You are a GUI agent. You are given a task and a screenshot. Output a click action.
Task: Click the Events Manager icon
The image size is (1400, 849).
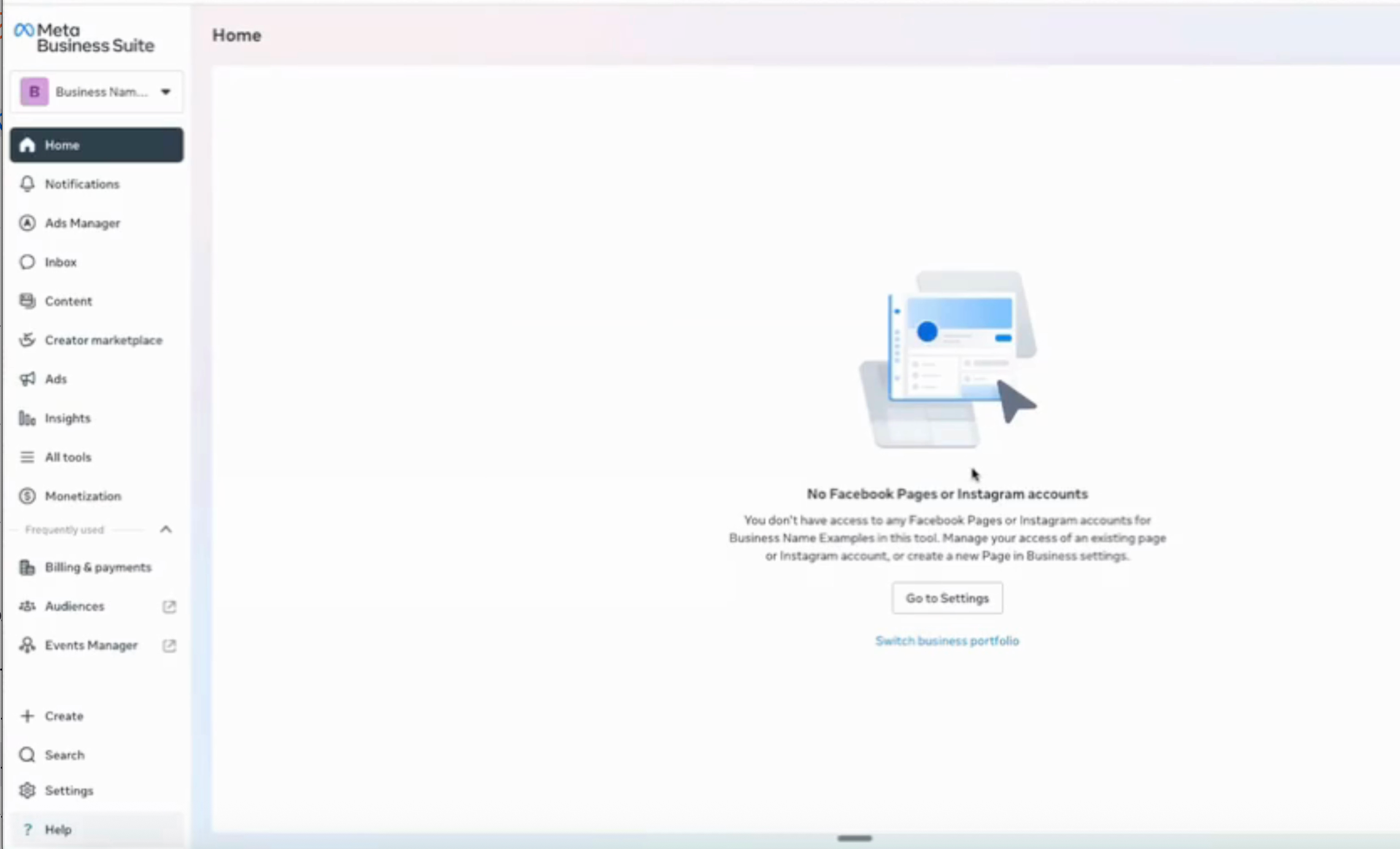(27, 645)
